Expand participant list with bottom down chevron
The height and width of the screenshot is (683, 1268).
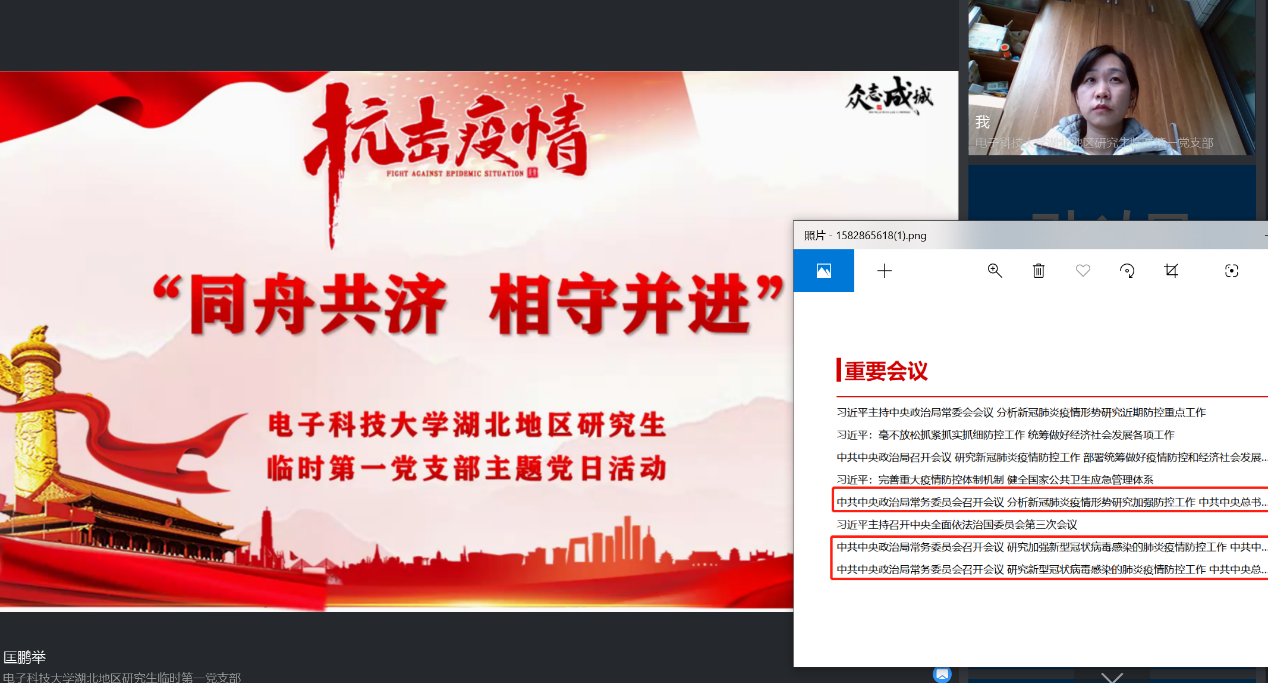click(1111, 677)
